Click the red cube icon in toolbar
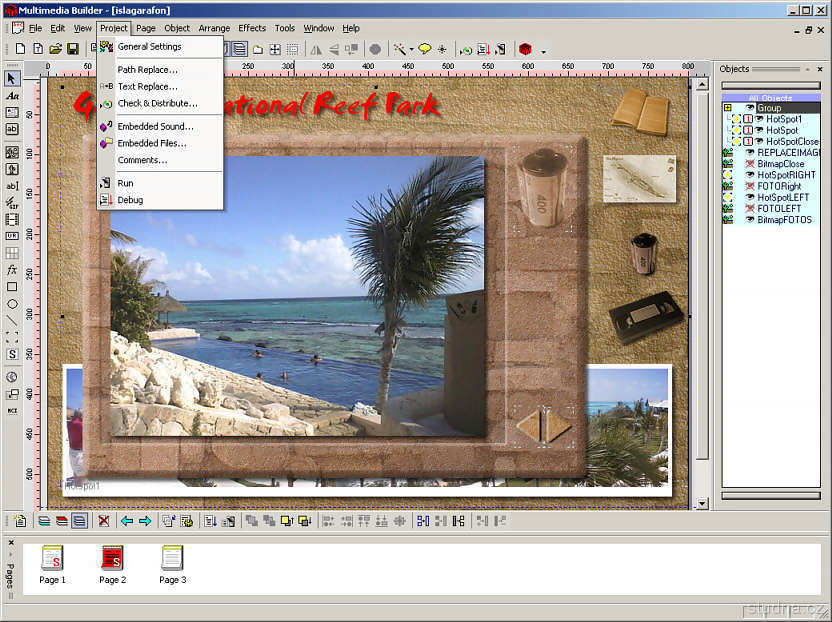The width and height of the screenshot is (832, 622). 525,49
